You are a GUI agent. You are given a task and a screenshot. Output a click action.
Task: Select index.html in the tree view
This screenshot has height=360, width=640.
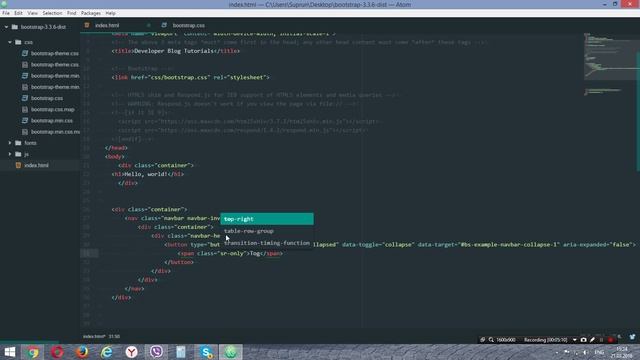[x=36, y=165]
